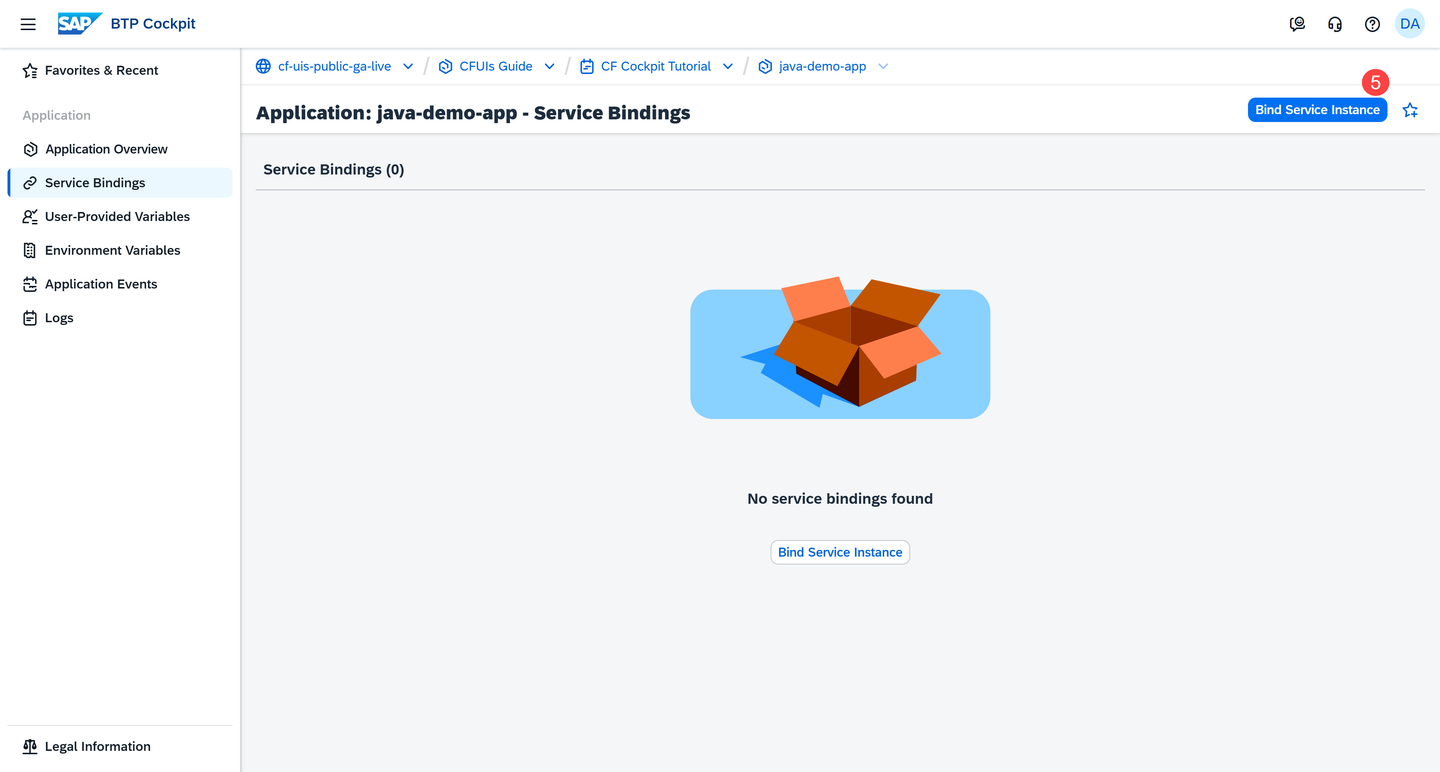Click the Application section label
Viewport: 1440px width, 772px height.
(57, 116)
